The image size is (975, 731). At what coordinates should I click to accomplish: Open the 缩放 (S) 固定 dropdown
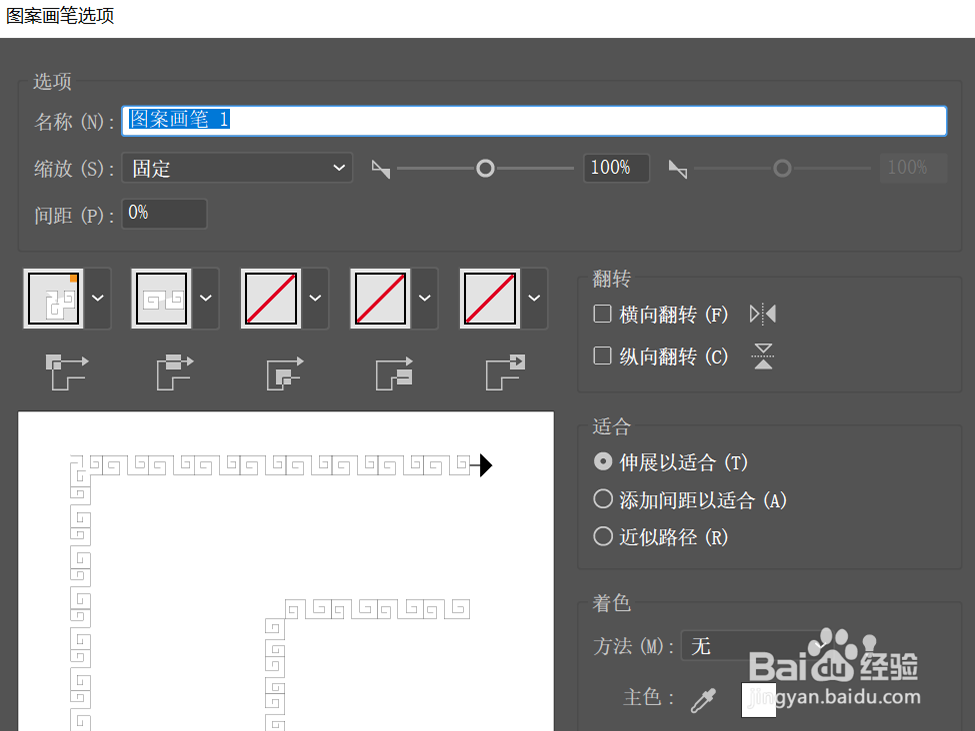[x=237, y=168]
